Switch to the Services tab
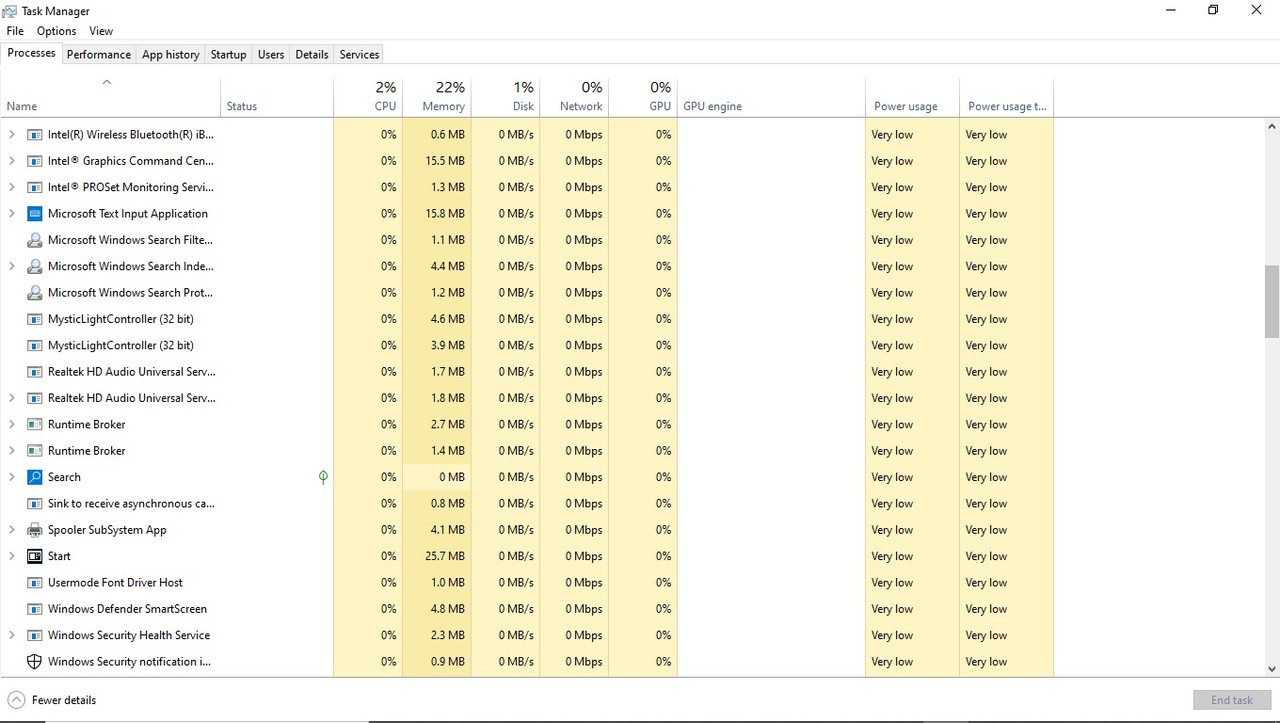1280x723 pixels. pos(359,55)
